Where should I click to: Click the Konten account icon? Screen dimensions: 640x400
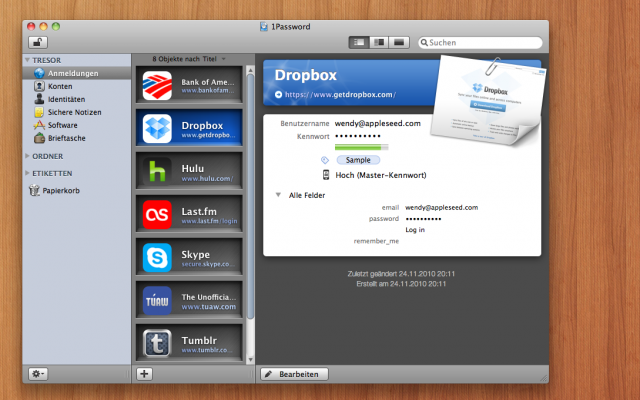[39, 86]
